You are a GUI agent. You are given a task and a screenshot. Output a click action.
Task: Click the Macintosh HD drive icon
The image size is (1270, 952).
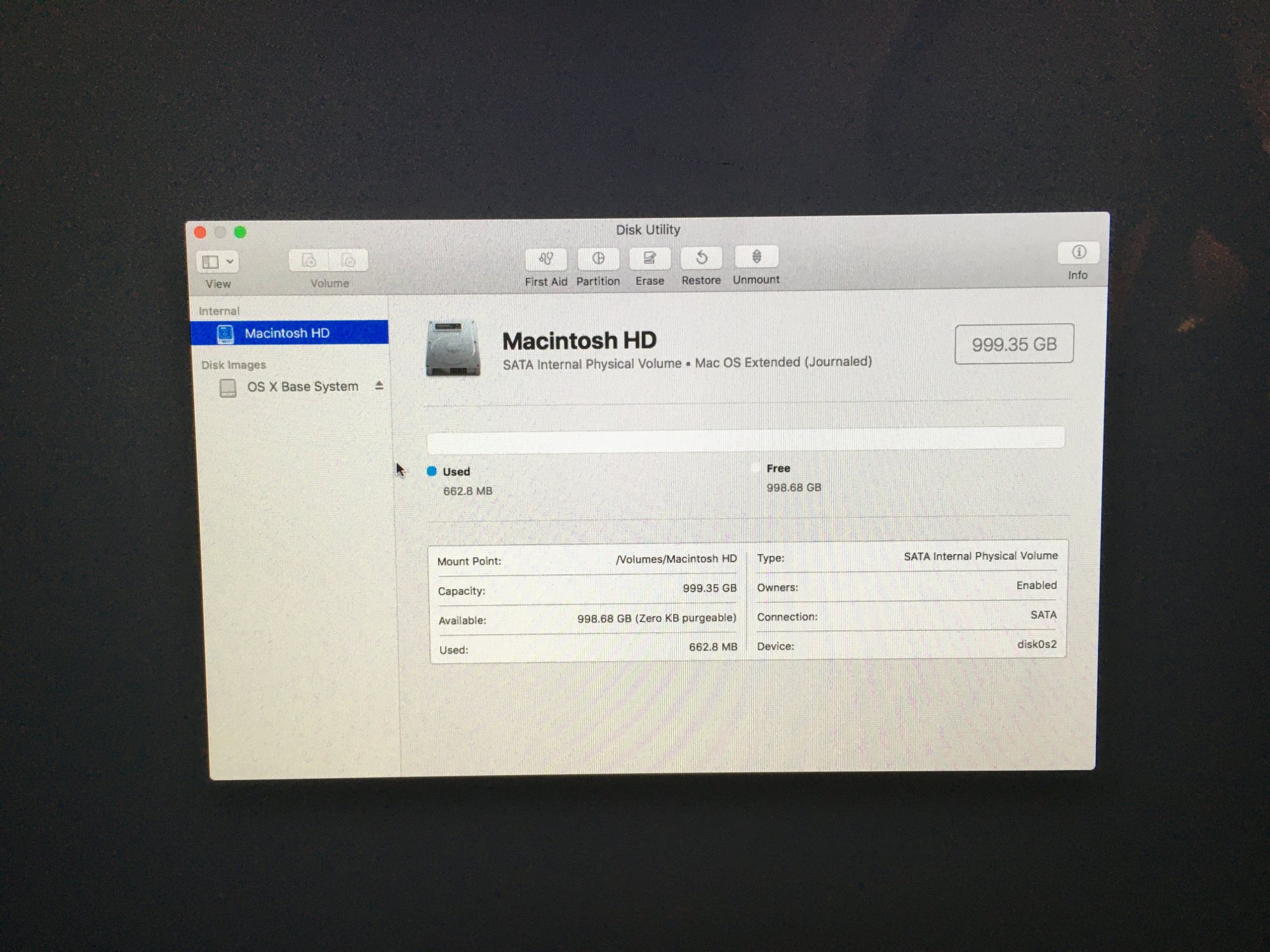click(453, 348)
